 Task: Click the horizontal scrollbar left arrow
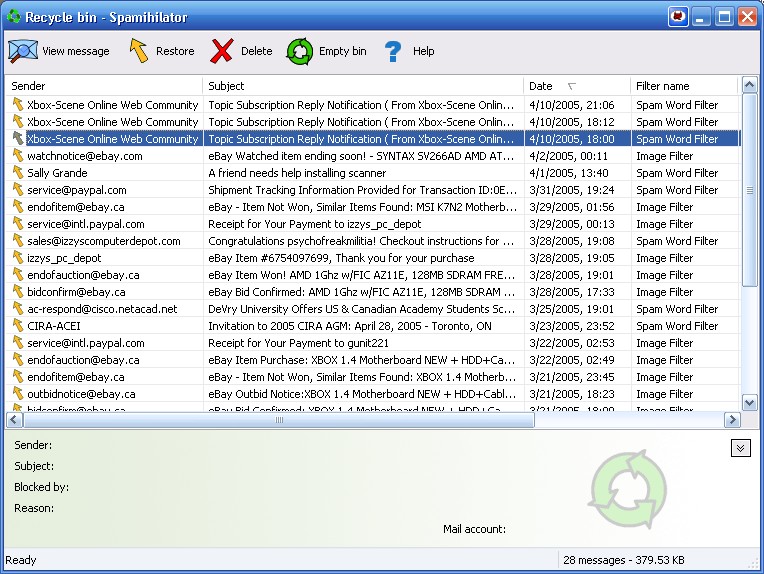click(14, 420)
